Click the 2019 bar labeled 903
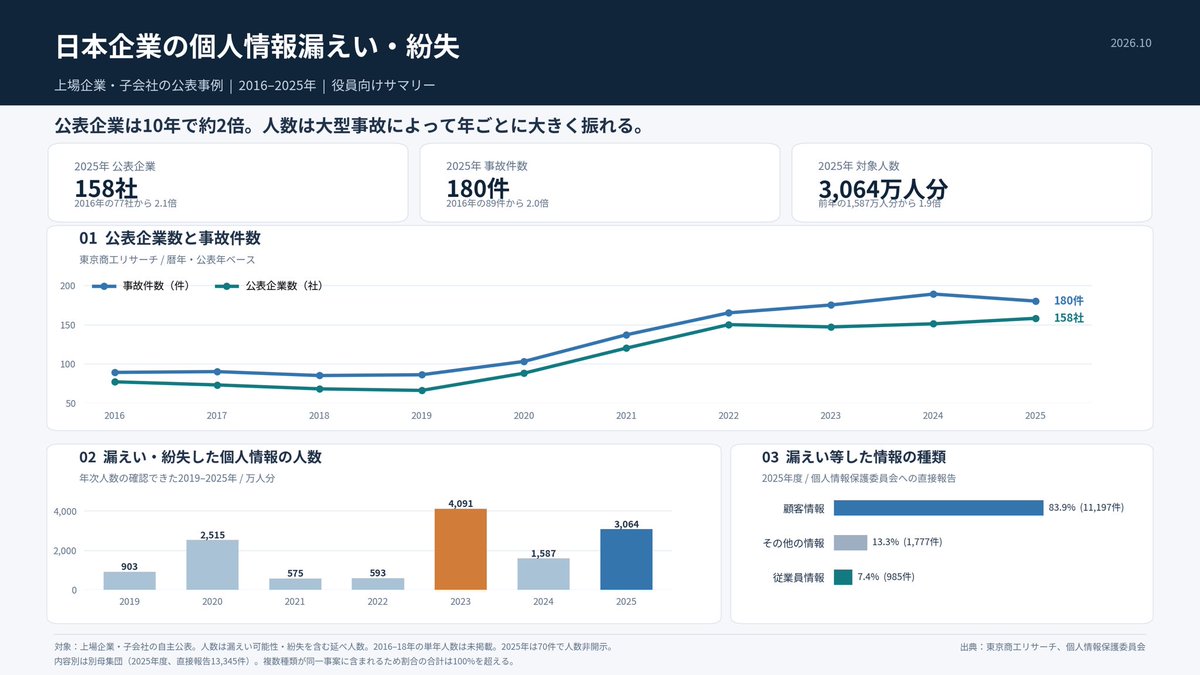This screenshot has width=1200, height=675. (129, 581)
